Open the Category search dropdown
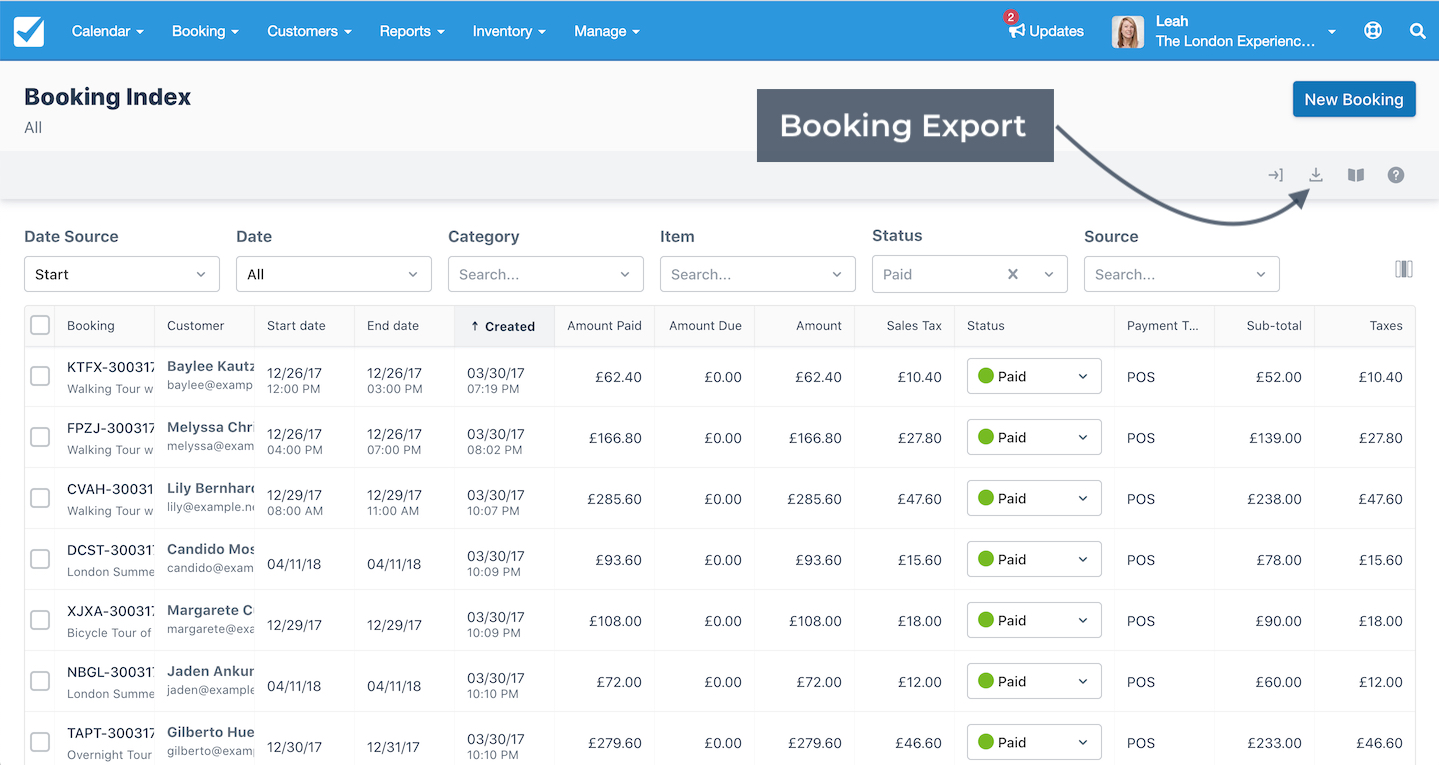Screen dimensions: 1439x765 click(x=546, y=274)
